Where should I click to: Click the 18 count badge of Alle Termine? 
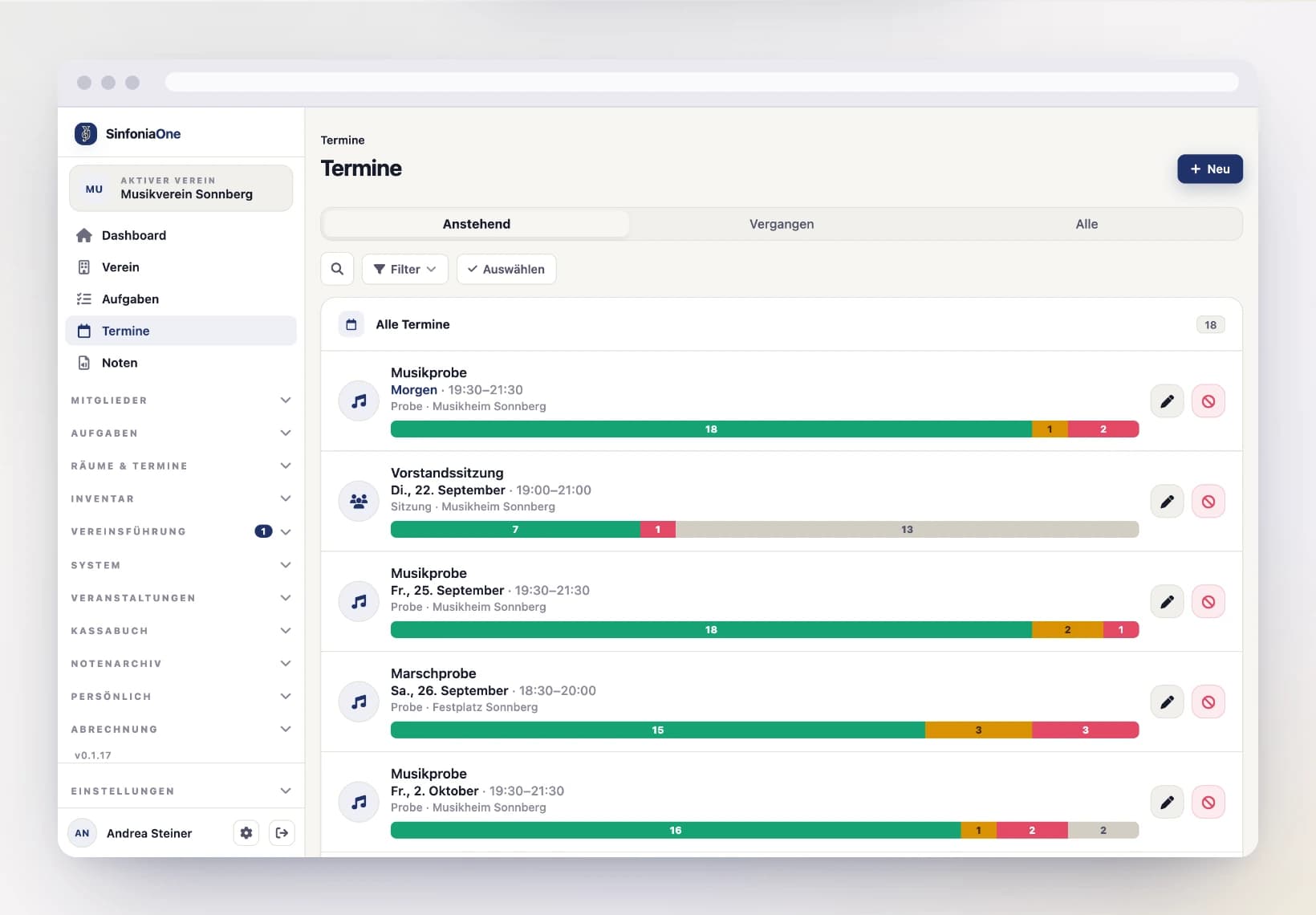(x=1210, y=324)
